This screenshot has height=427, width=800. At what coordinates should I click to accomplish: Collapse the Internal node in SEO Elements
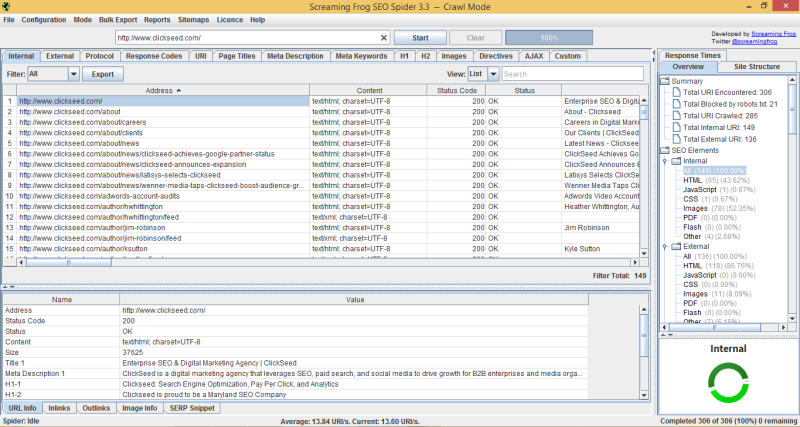pos(665,161)
